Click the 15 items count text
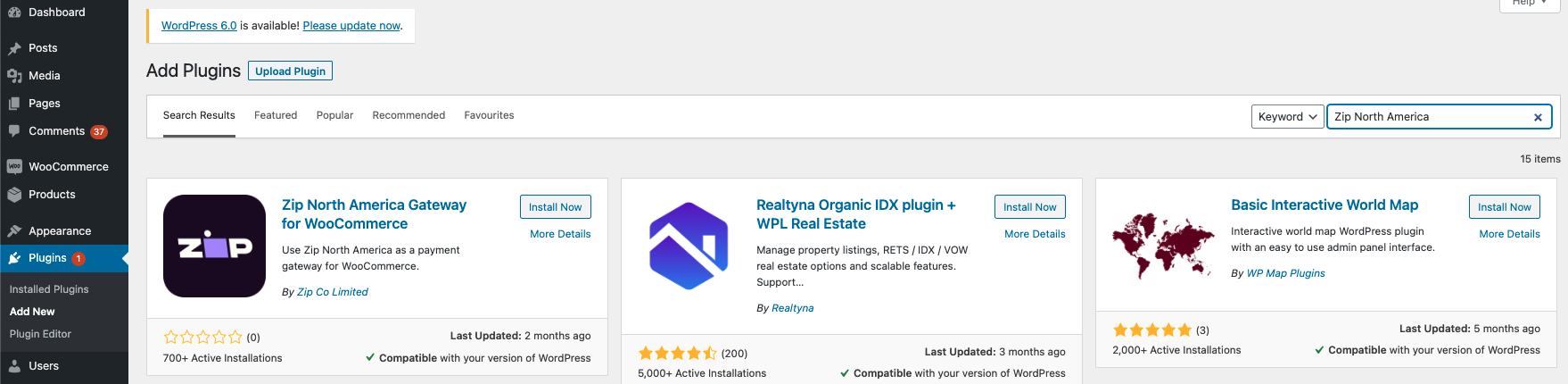Screen dimensions: 1568x384 pos(1540,159)
